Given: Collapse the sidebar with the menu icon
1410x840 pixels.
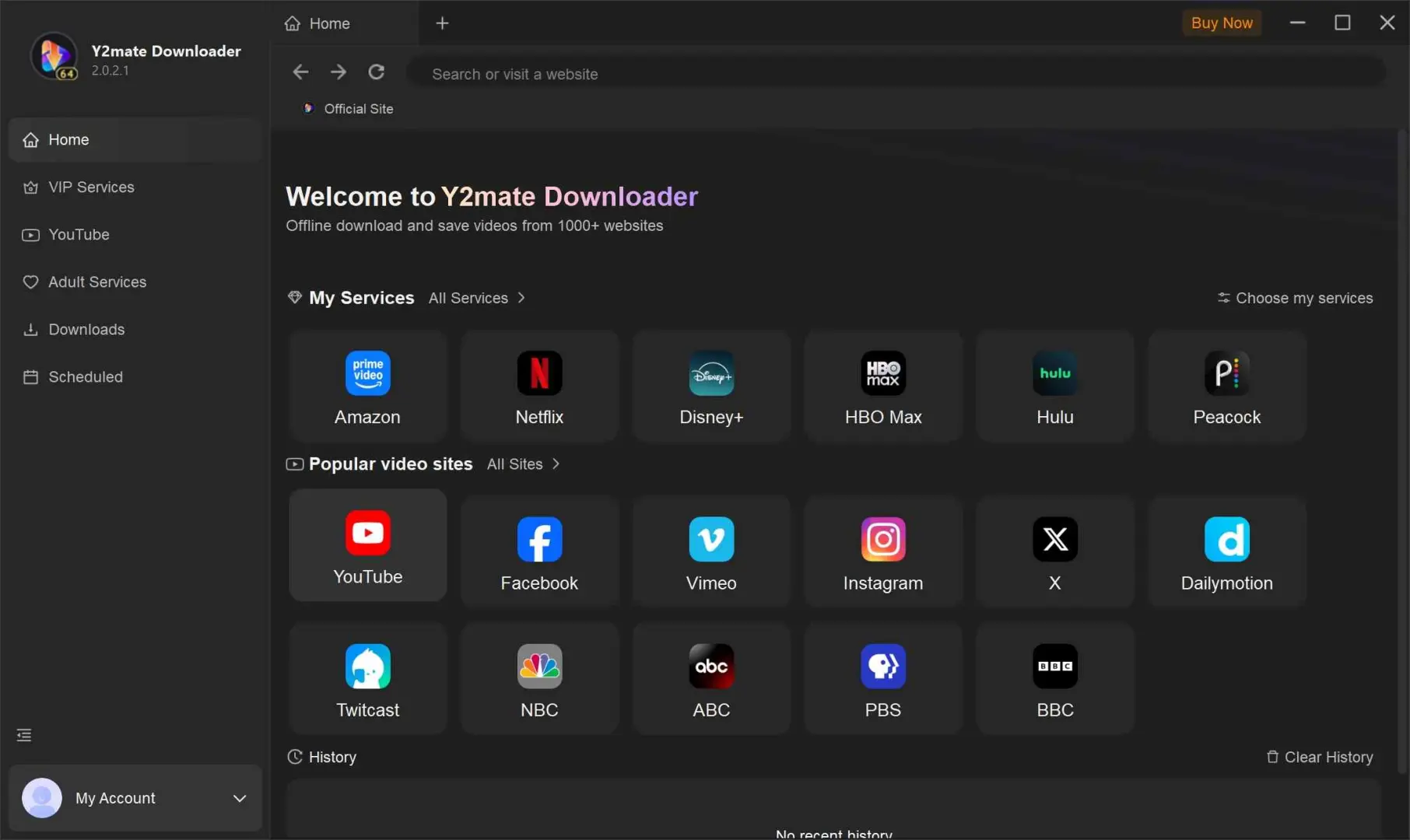Looking at the screenshot, I should click(24, 735).
